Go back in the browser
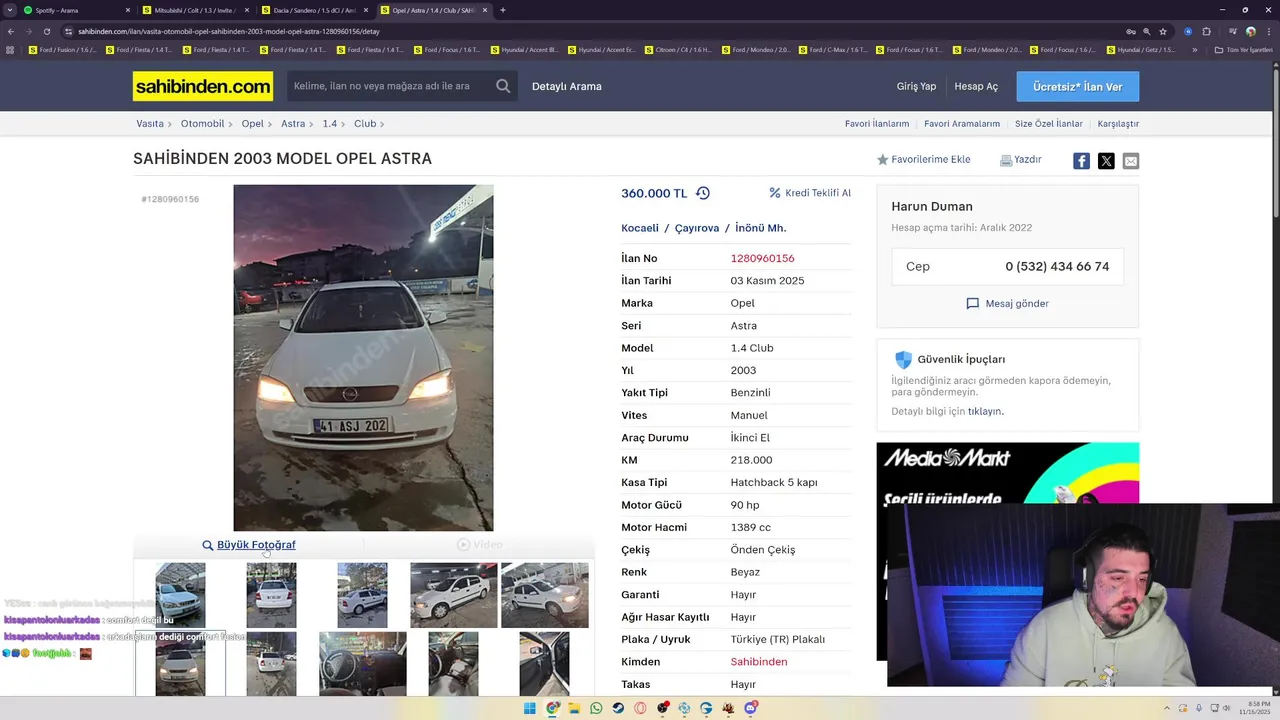The image size is (1280, 720). [x=10, y=31]
